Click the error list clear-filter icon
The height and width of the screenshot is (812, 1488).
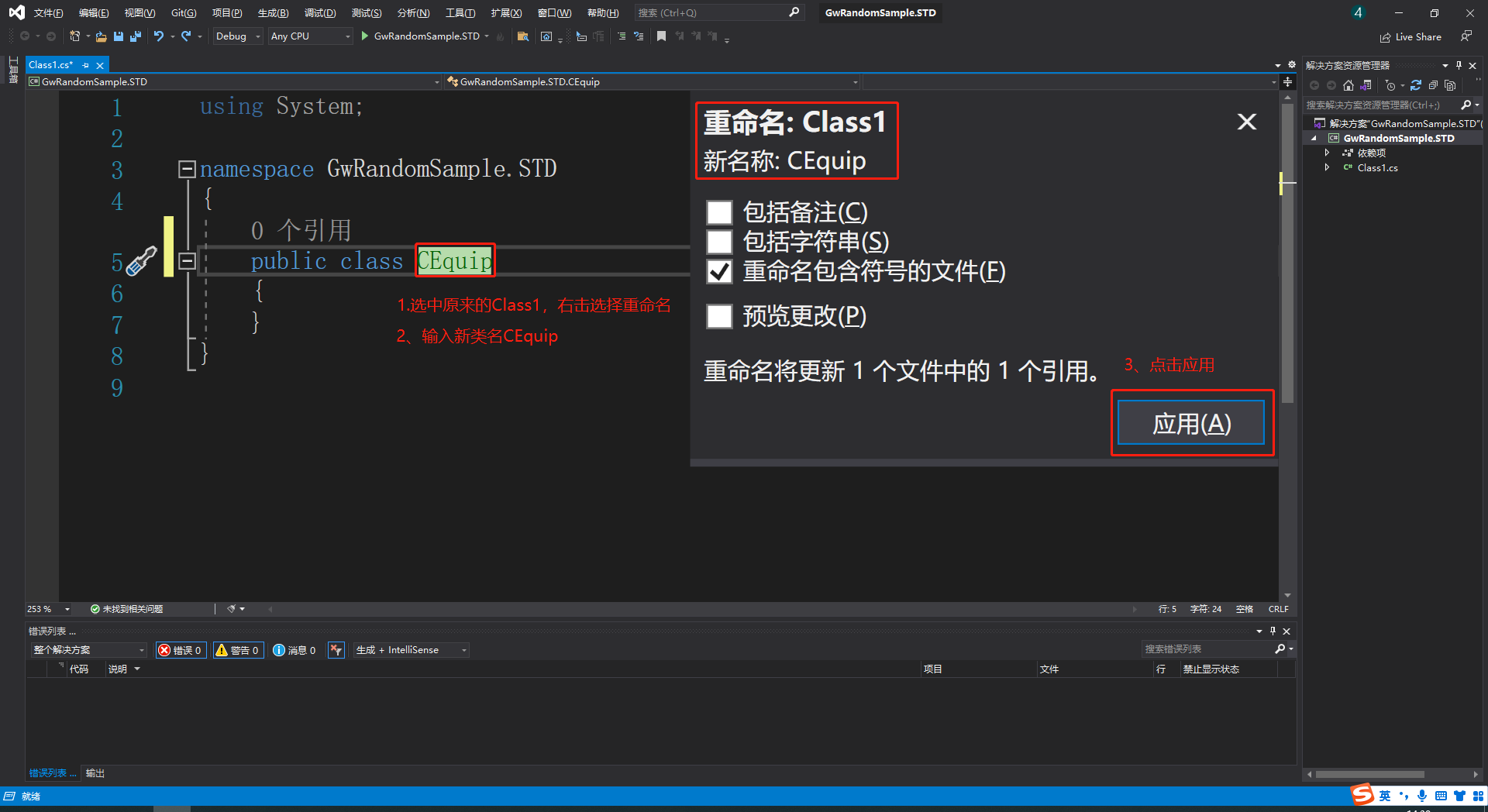pos(336,650)
